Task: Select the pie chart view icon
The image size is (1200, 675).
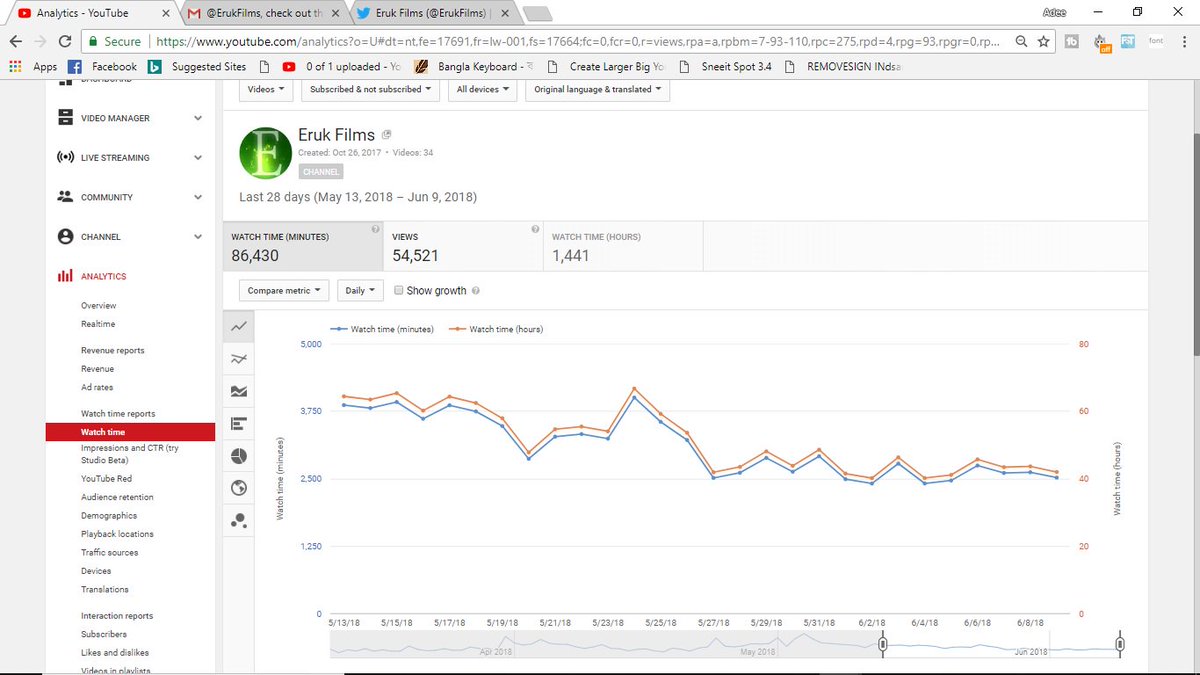Action: click(238, 456)
